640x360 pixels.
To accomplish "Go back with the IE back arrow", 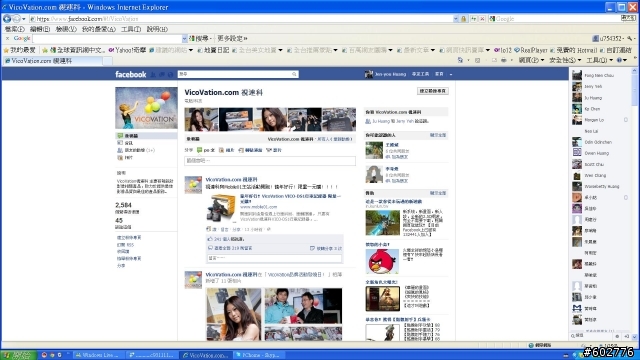I will click(x=7, y=19).
